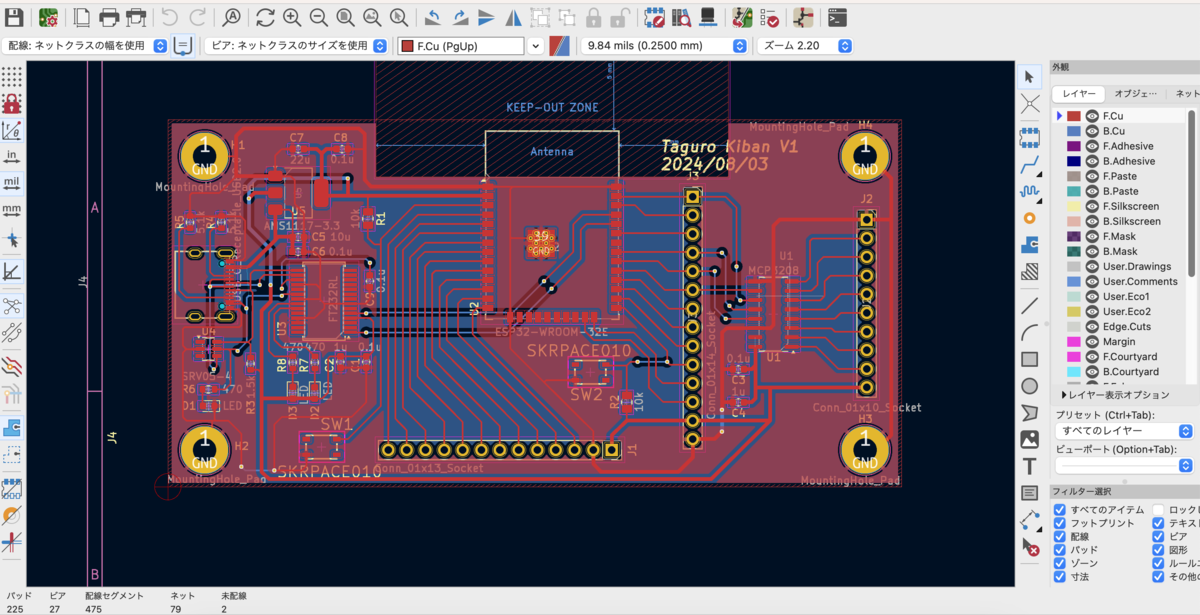Open the Scripting console icon
This screenshot has height=615, width=1200.
pos(837,17)
